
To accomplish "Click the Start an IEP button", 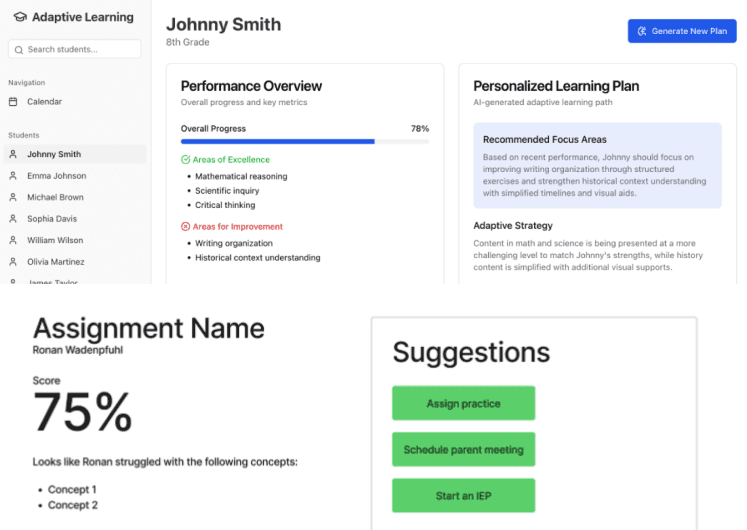I will pos(464,496).
